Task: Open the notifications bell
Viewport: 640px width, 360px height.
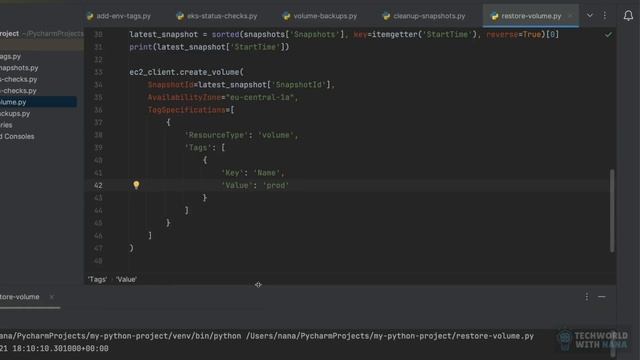Action: click(628, 16)
